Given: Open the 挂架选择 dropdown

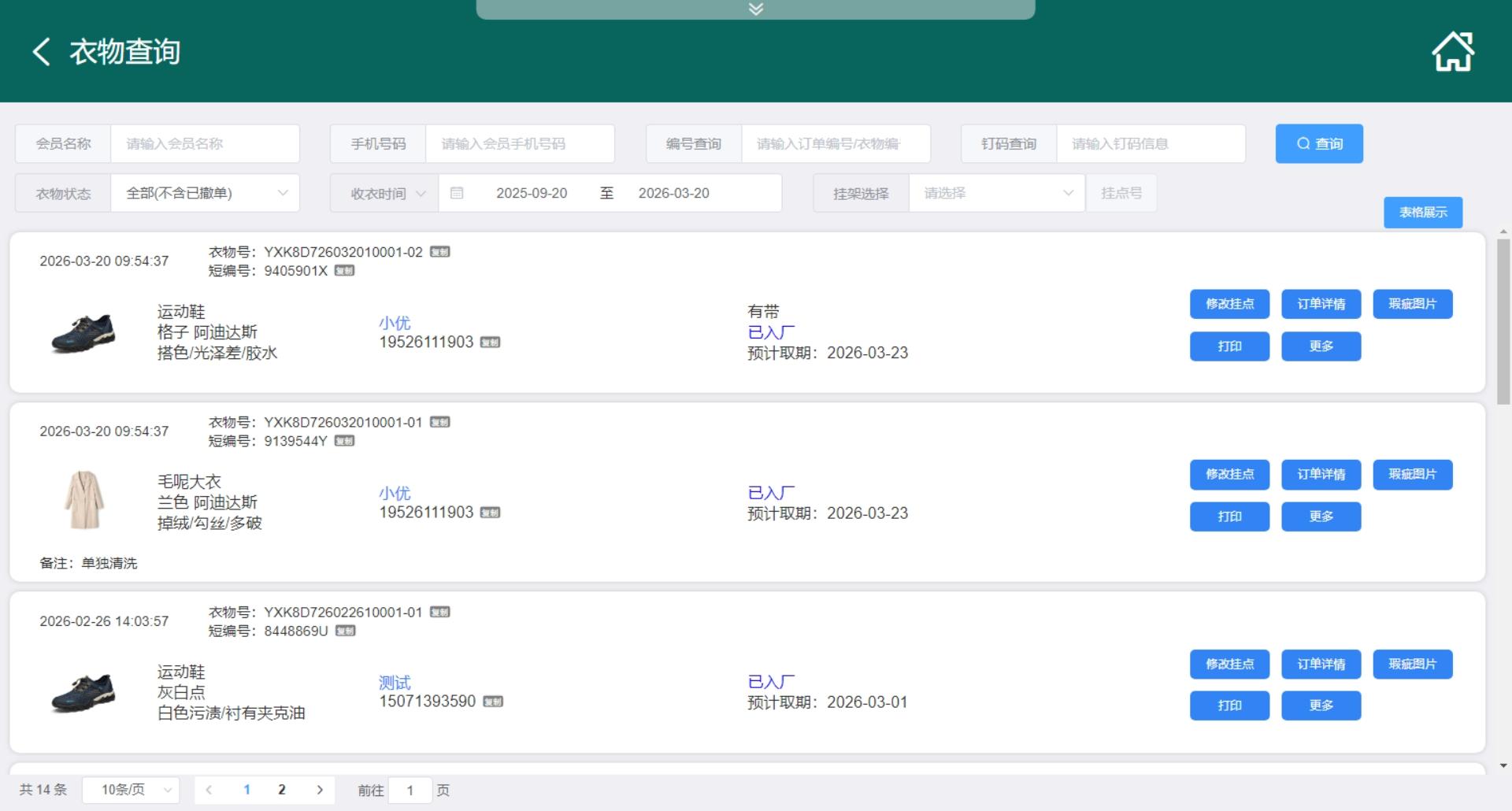Looking at the screenshot, I should 996,193.
